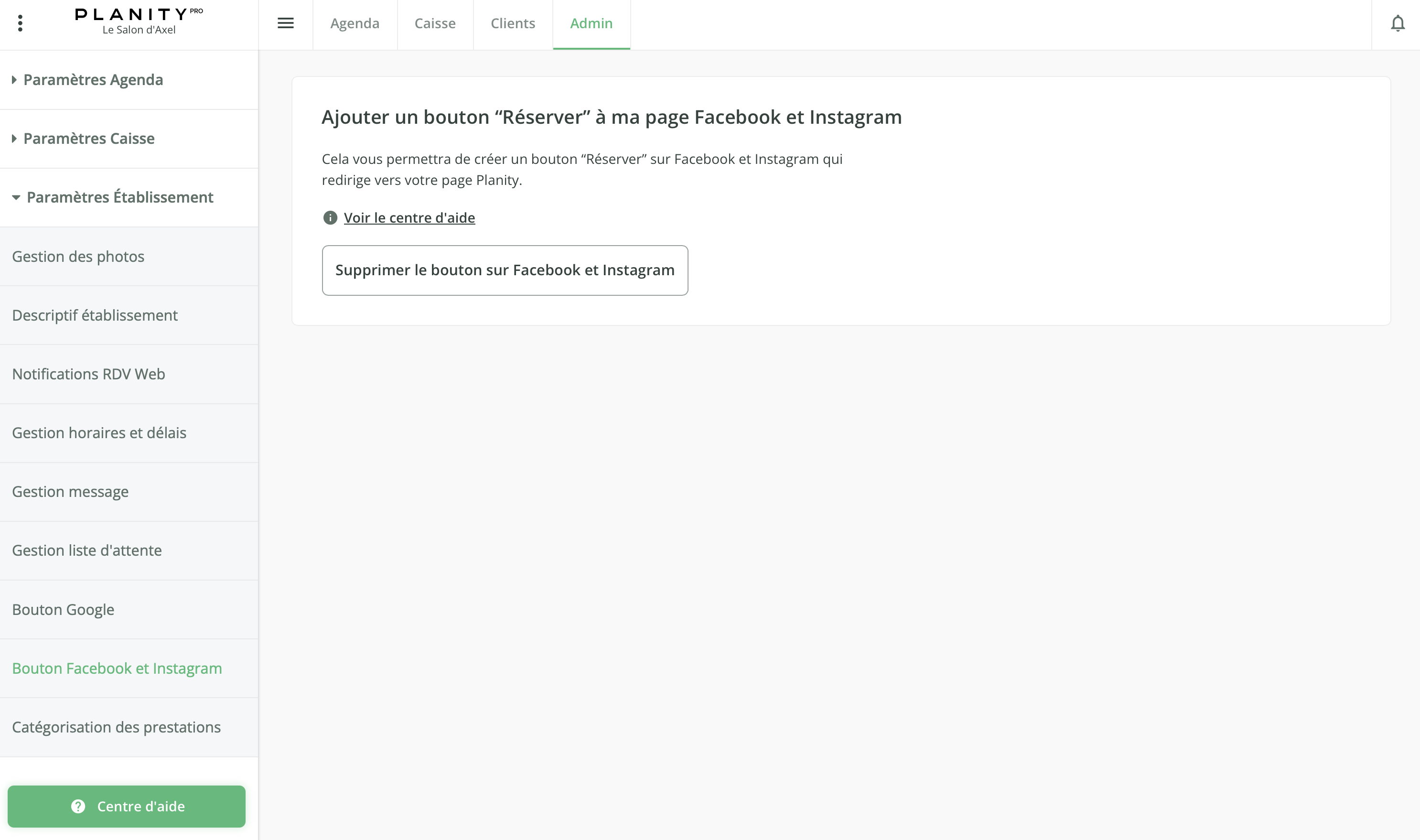
Task: Click Supprimer le bouton sur Facebook et Instagram
Action: coord(504,270)
